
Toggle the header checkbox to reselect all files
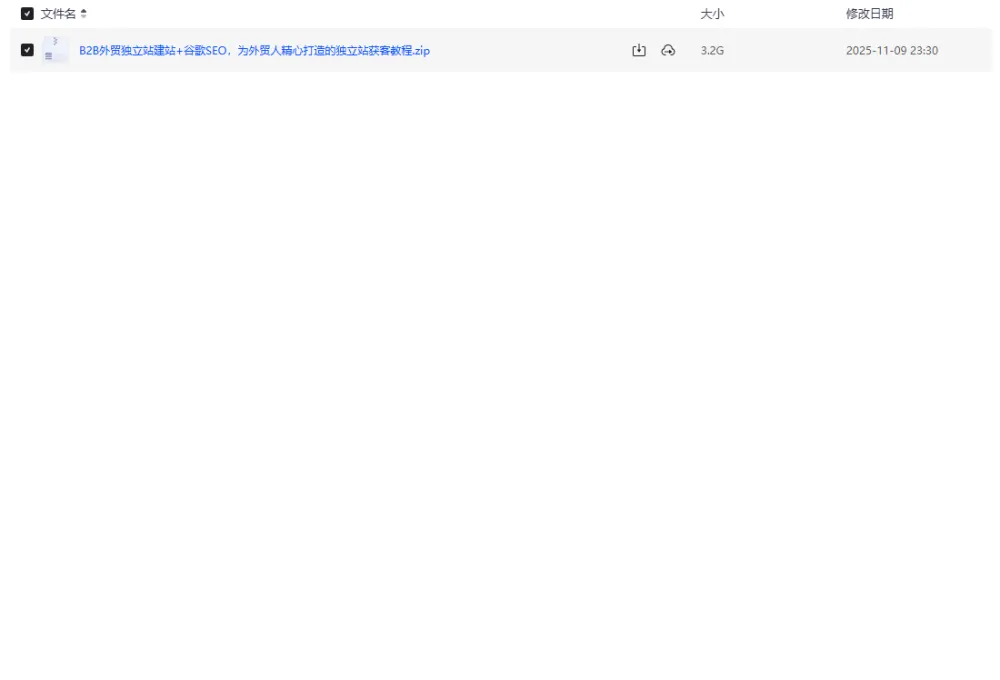[x=27, y=14]
